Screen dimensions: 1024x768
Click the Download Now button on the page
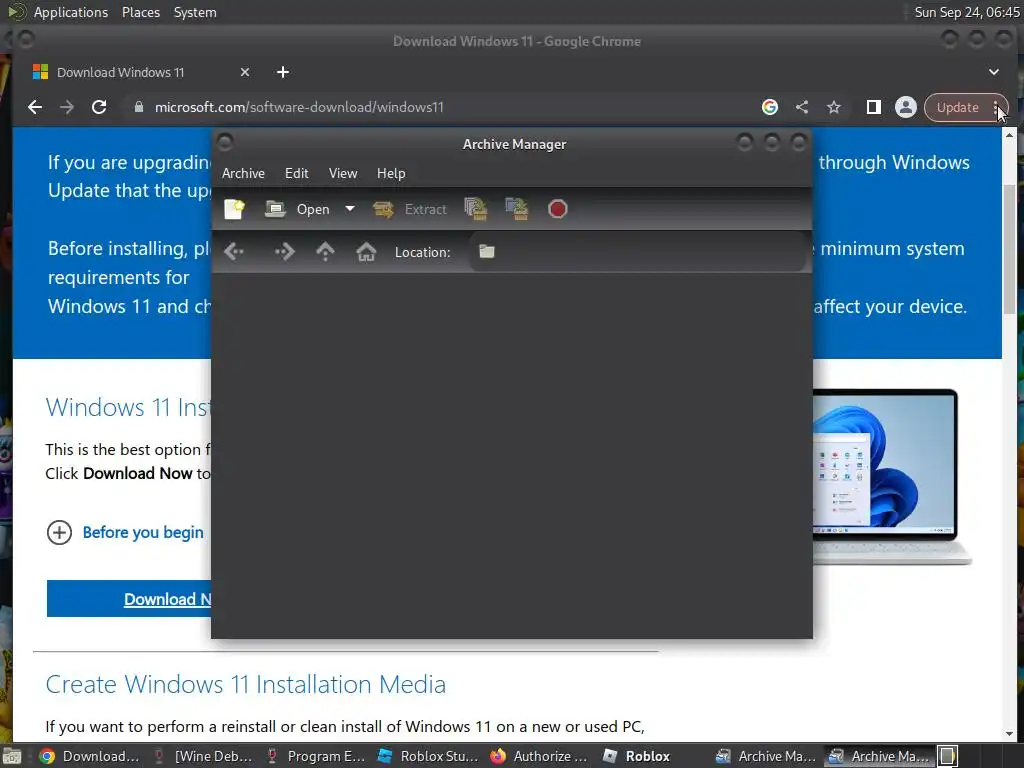click(x=129, y=599)
